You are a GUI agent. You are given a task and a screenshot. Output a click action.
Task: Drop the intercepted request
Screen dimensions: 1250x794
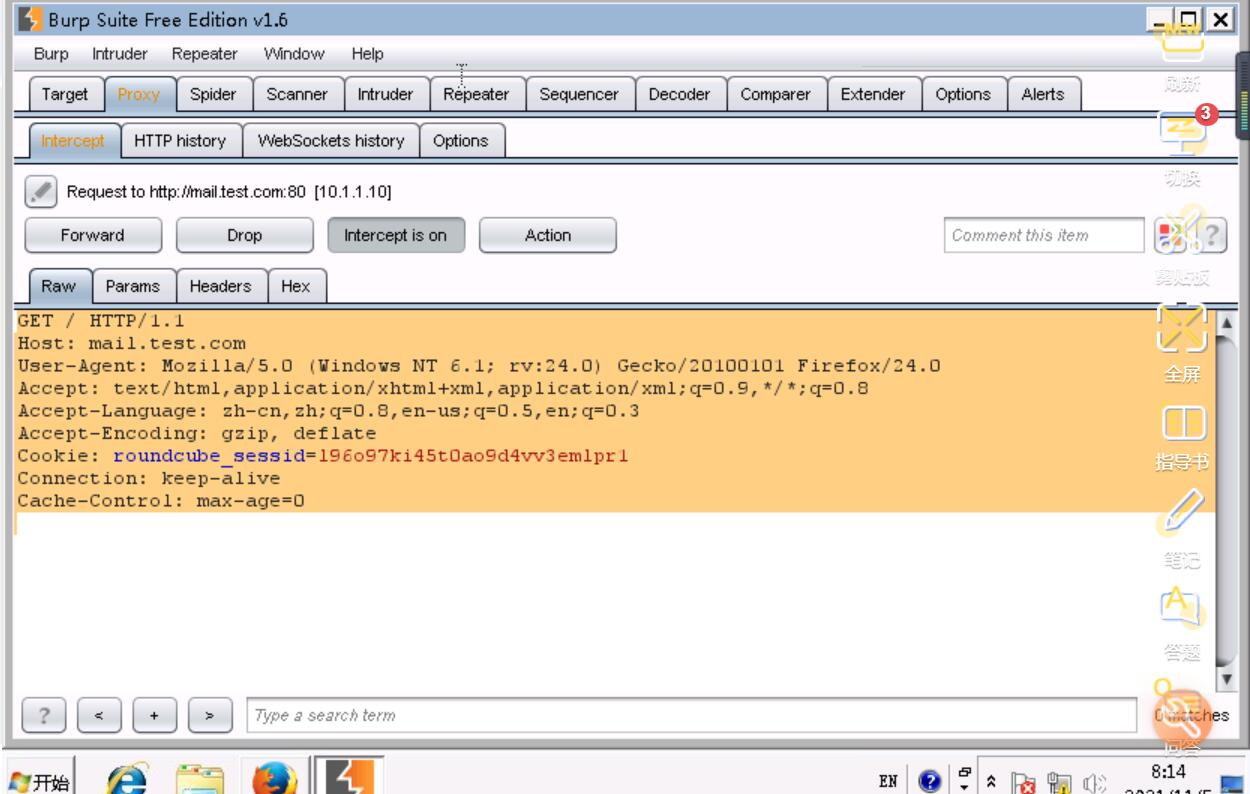[x=244, y=236]
